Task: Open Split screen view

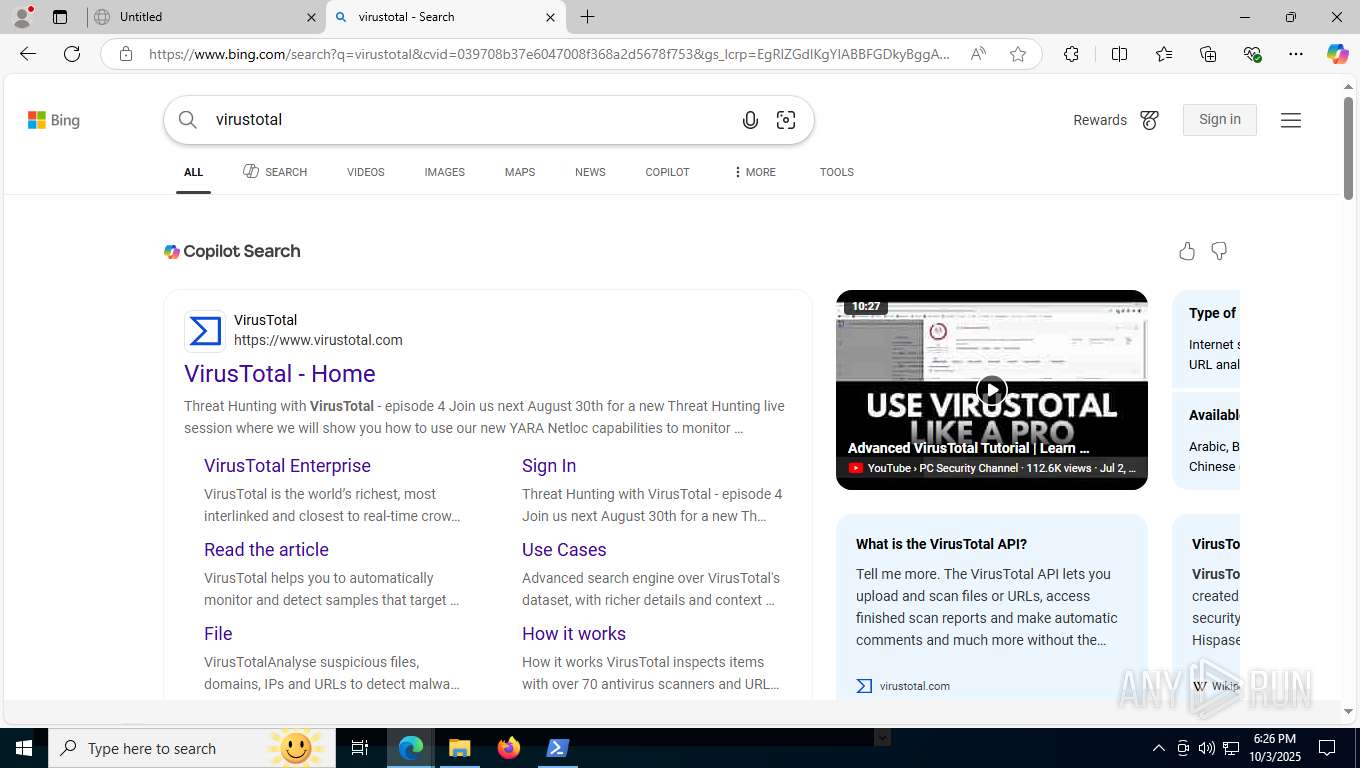Action: coord(1119,54)
